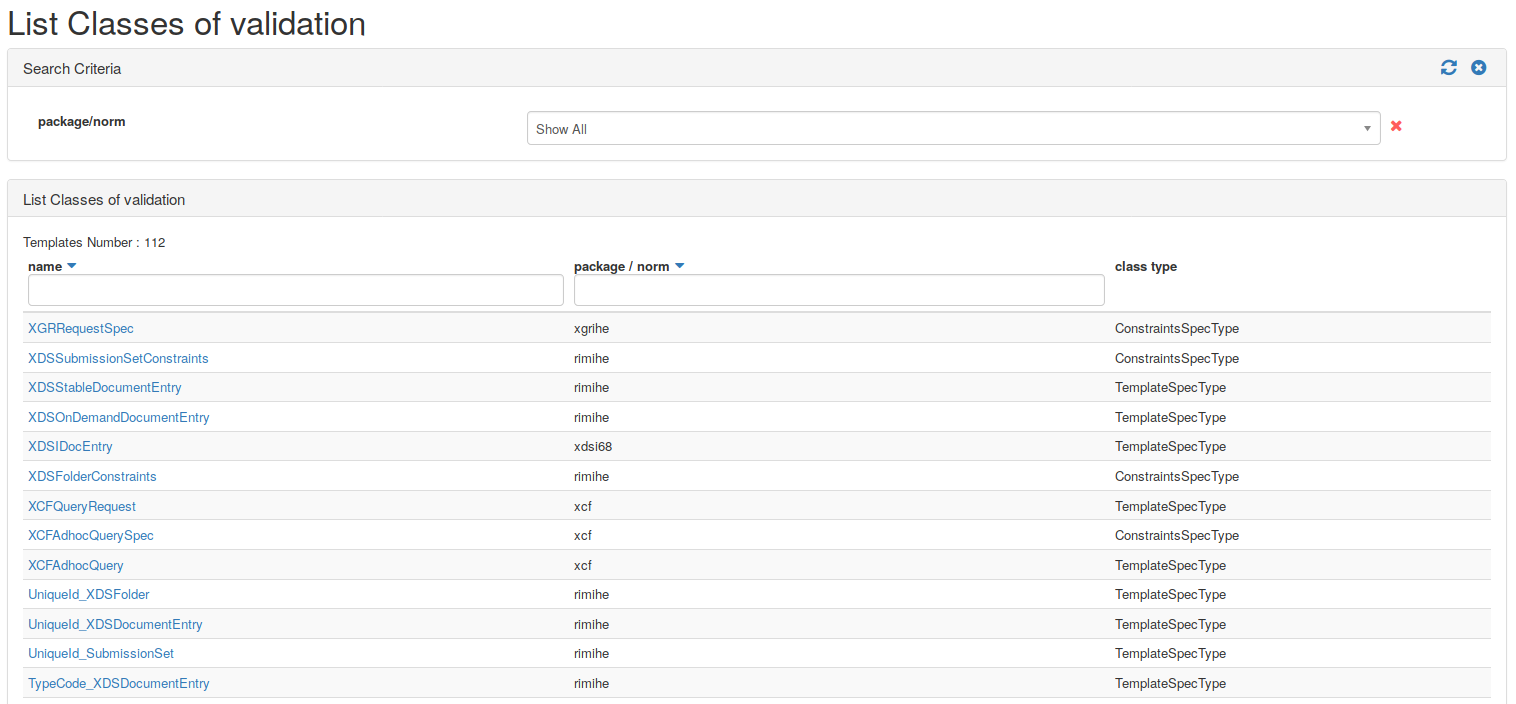Open the XGRRequestSpec link
The image size is (1516, 704).
tap(81, 329)
